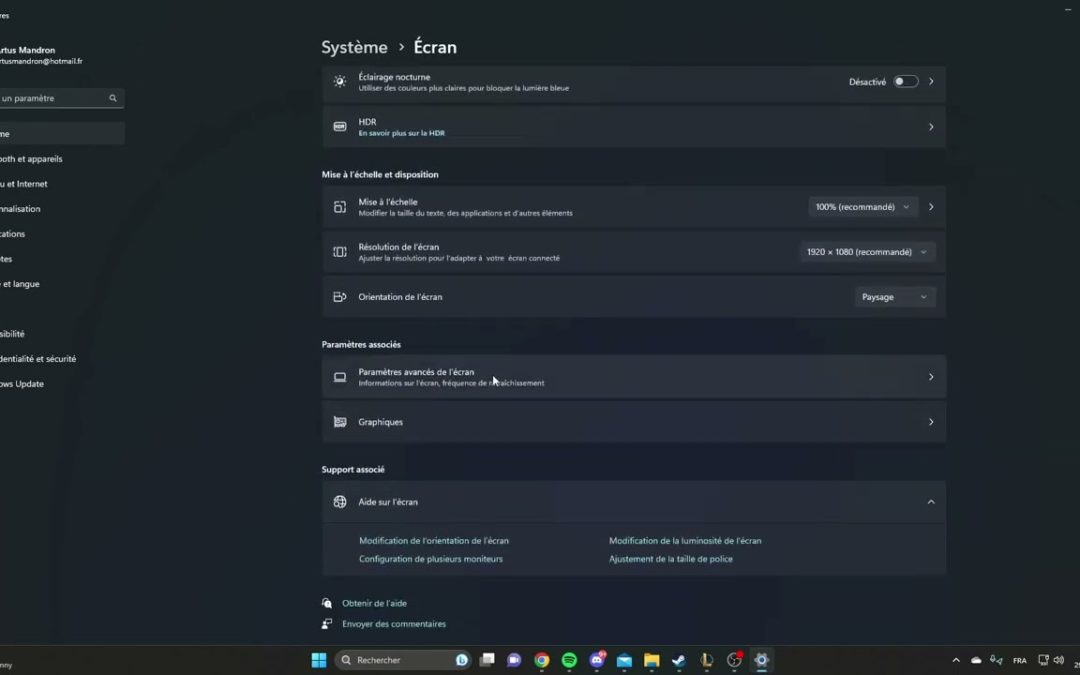
Task: Open Discord from the taskbar
Action: click(x=597, y=661)
